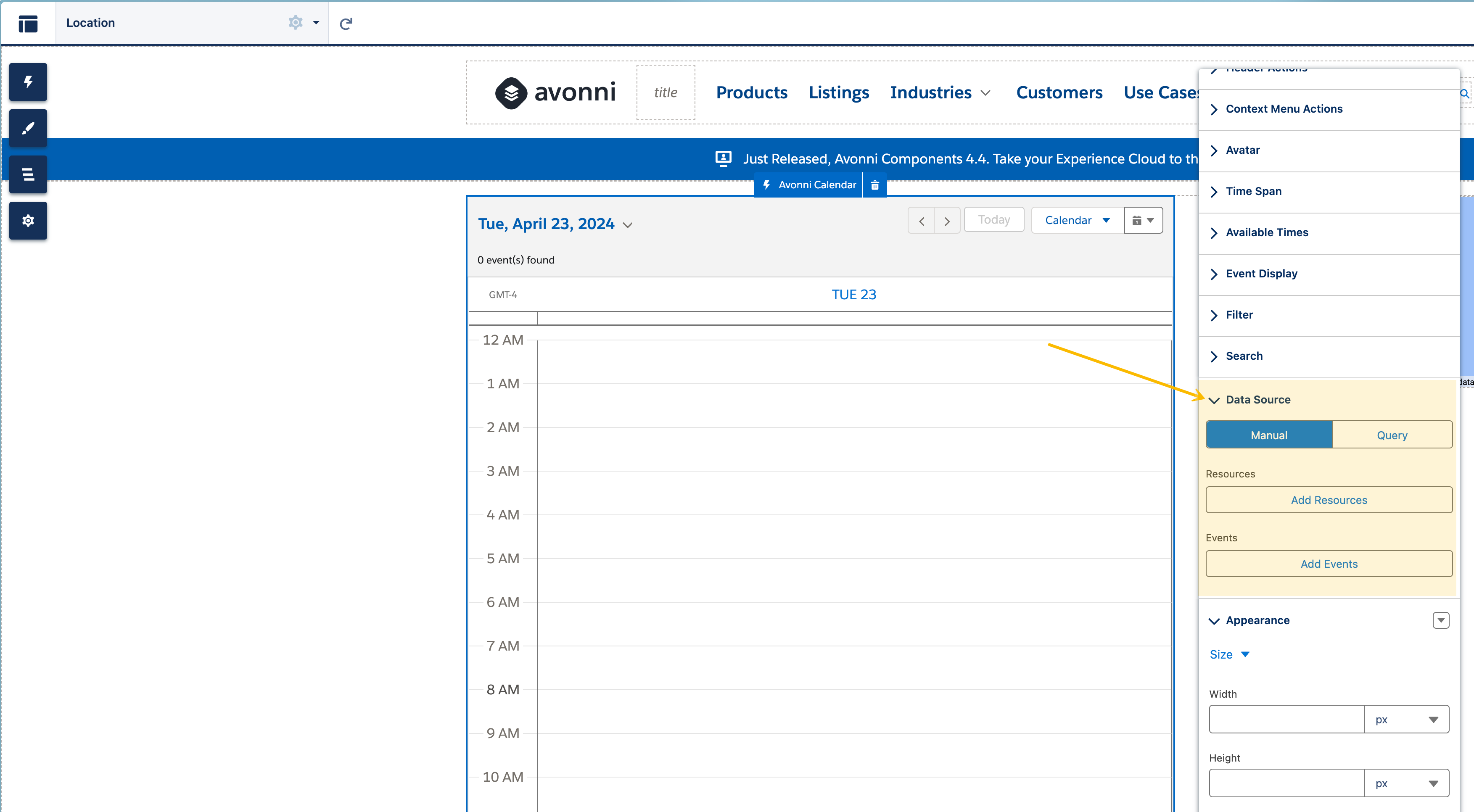Switch data source to Query
This screenshot has width=1474, height=812.
(1392, 435)
